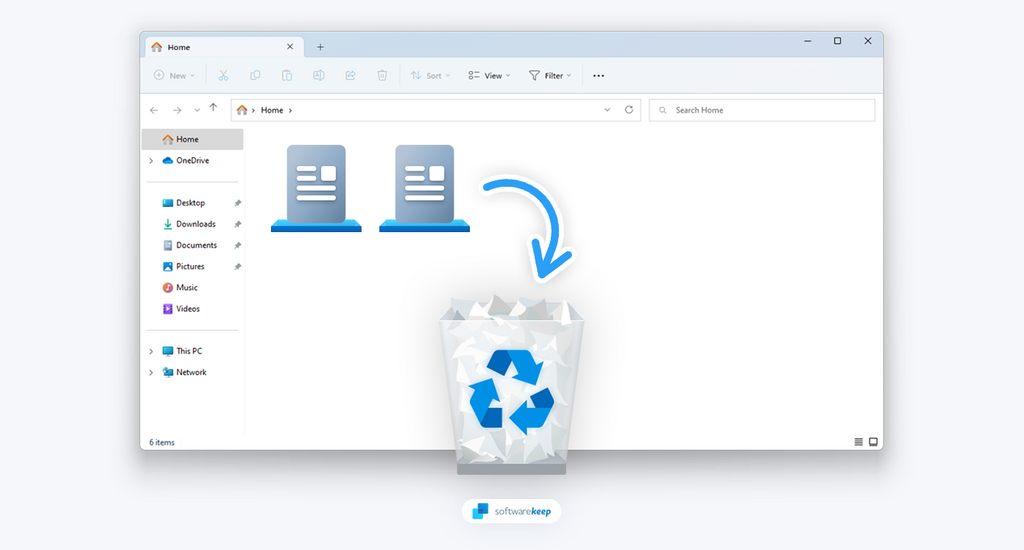The height and width of the screenshot is (550, 1024).
Task: Go up one folder level arrow
Action: [x=213, y=109]
